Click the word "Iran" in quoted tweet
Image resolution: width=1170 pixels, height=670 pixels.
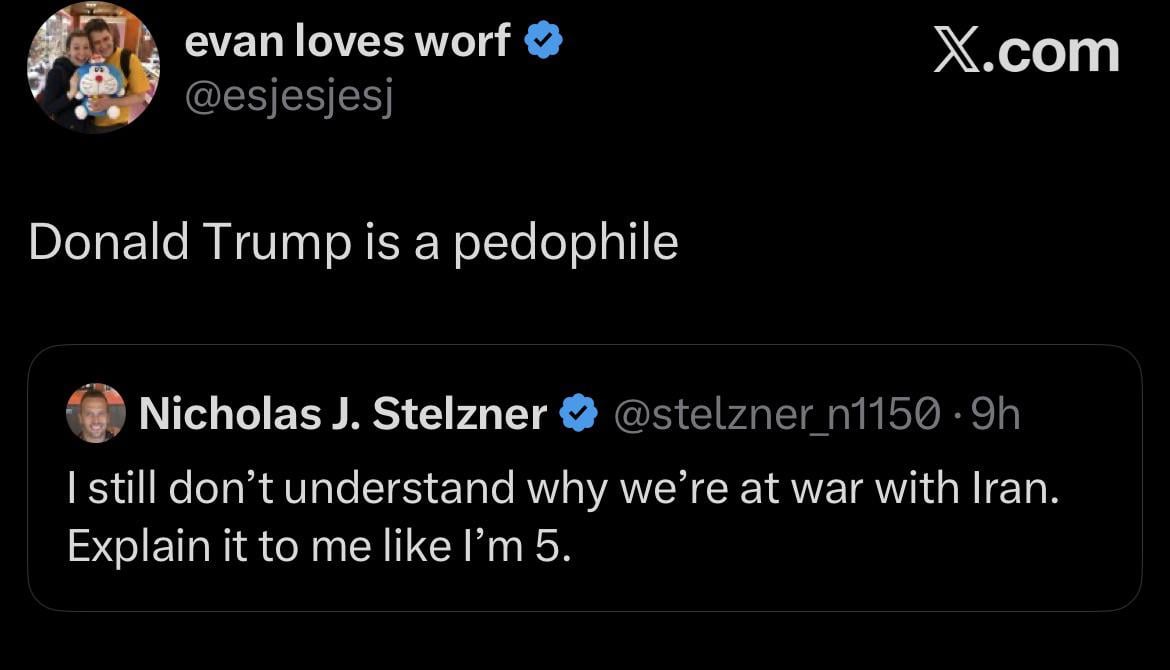point(1012,489)
